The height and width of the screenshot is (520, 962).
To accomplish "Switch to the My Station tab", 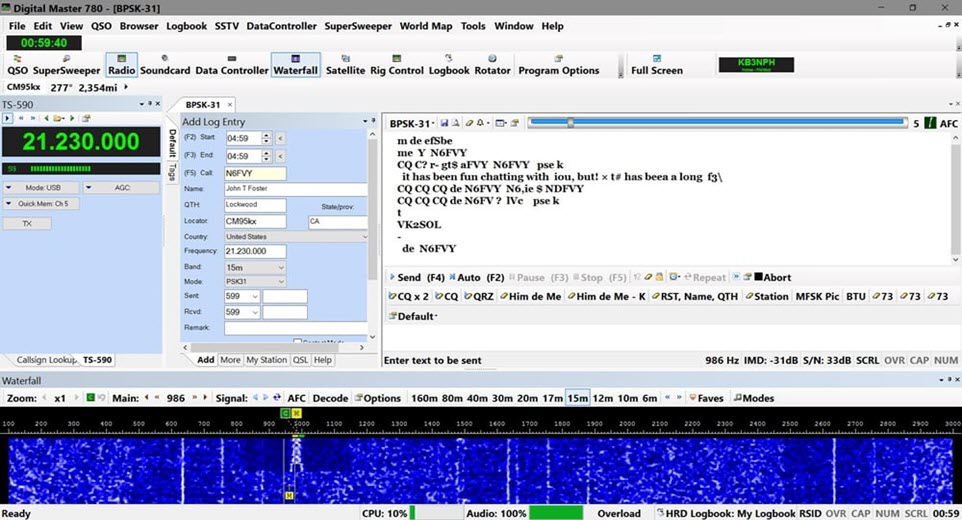I will click(x=266, y=360).
